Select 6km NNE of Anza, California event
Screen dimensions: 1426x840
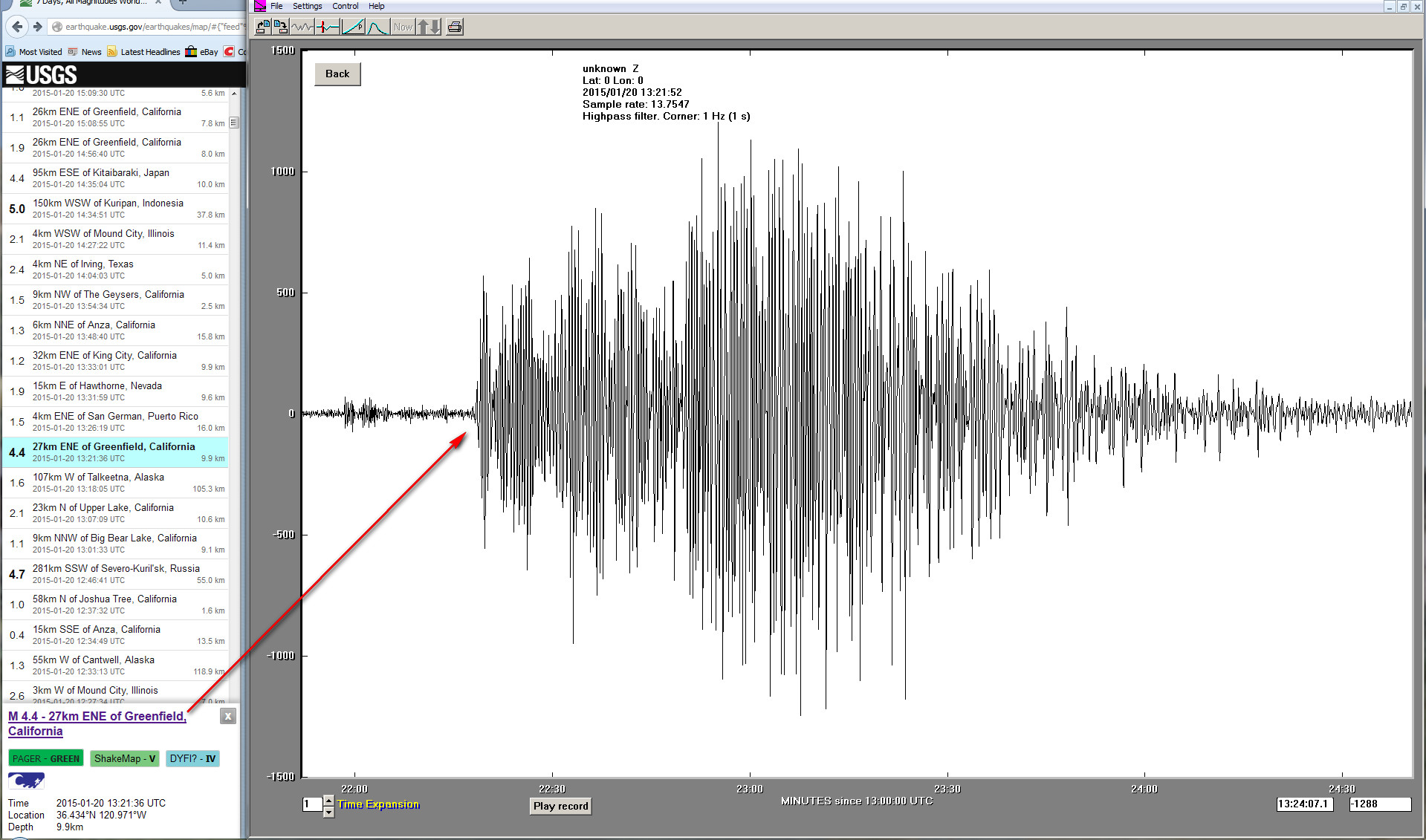[115, 331]
